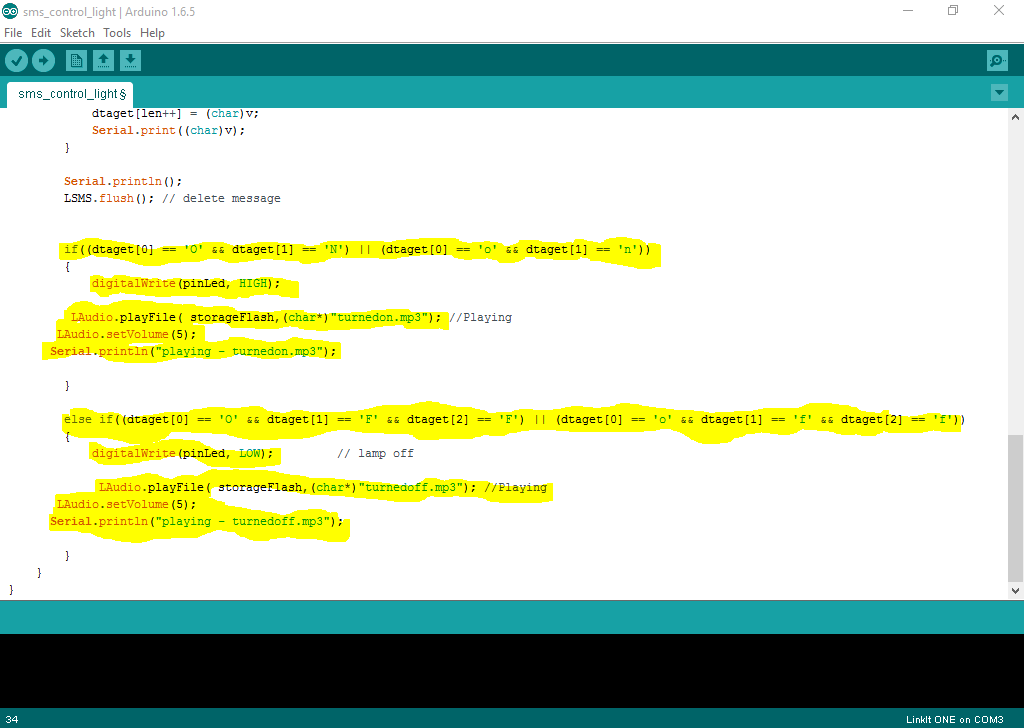Open the Edit menu

point(40,33)
